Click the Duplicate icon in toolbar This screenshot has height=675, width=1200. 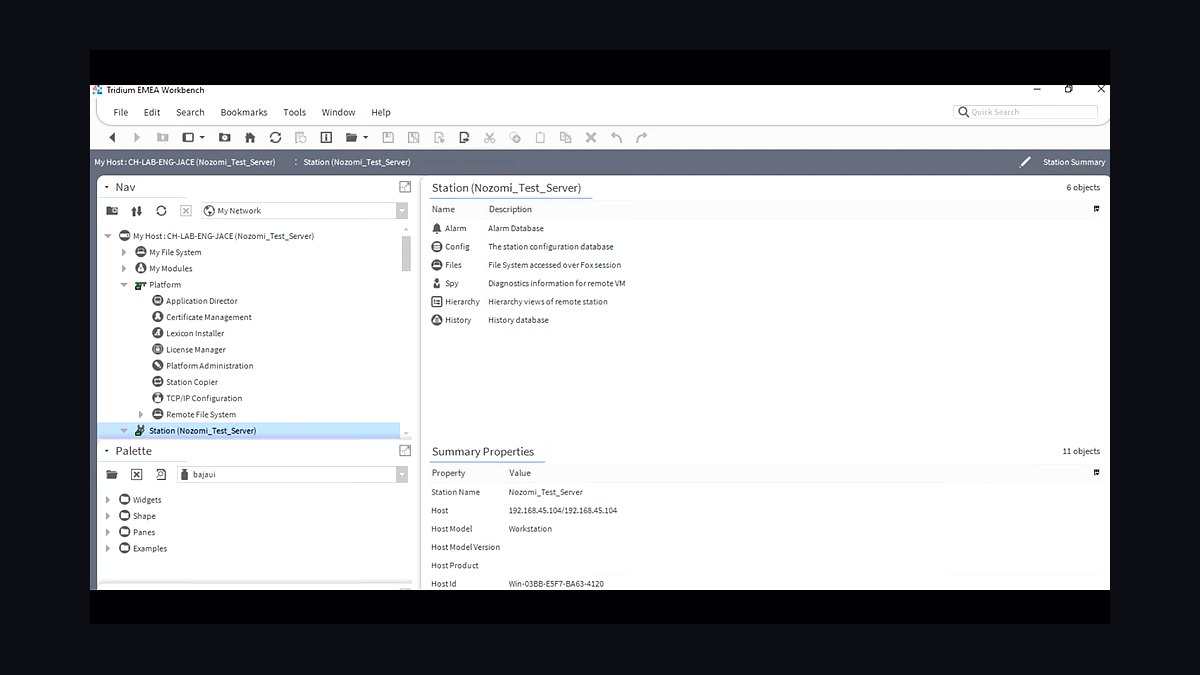coord(565,137)
